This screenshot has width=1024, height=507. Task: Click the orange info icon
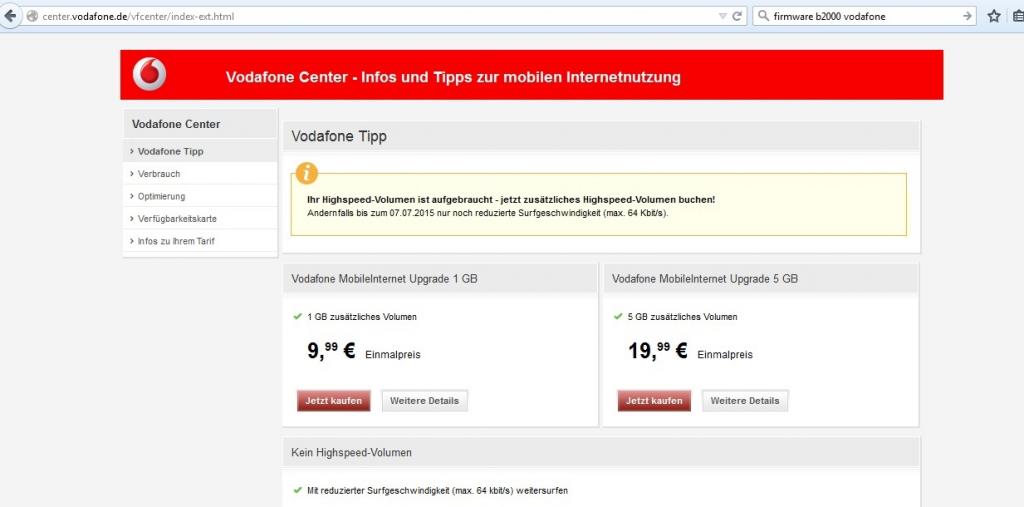point(306,173)
